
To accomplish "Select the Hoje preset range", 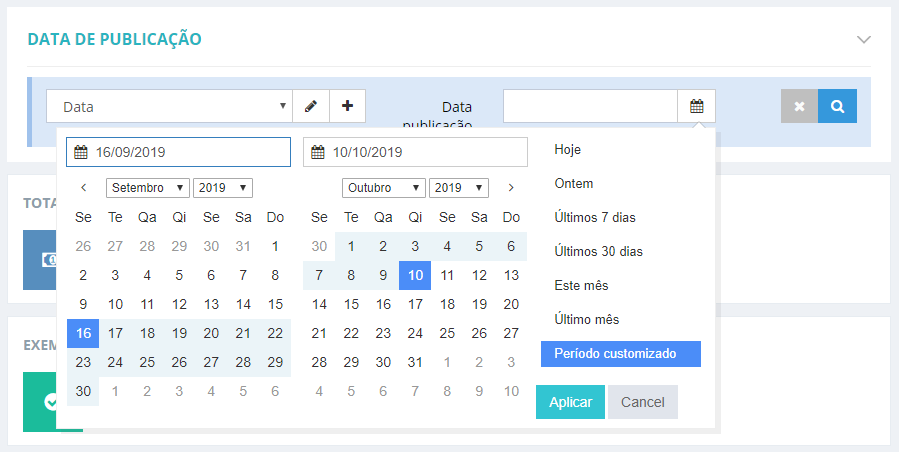I will (x=568, y=150).
